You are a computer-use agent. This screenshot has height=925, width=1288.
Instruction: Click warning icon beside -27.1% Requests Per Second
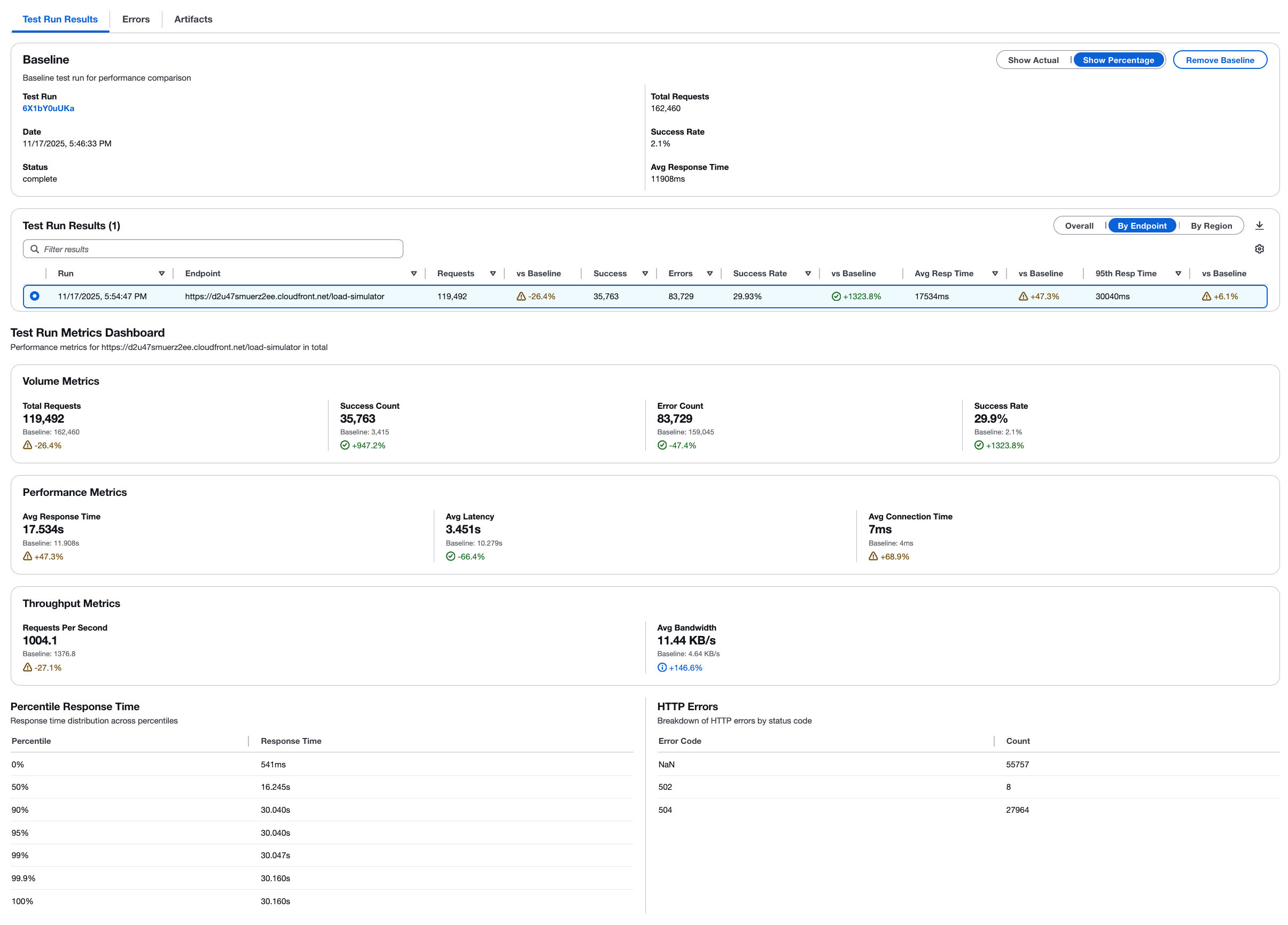27,667
